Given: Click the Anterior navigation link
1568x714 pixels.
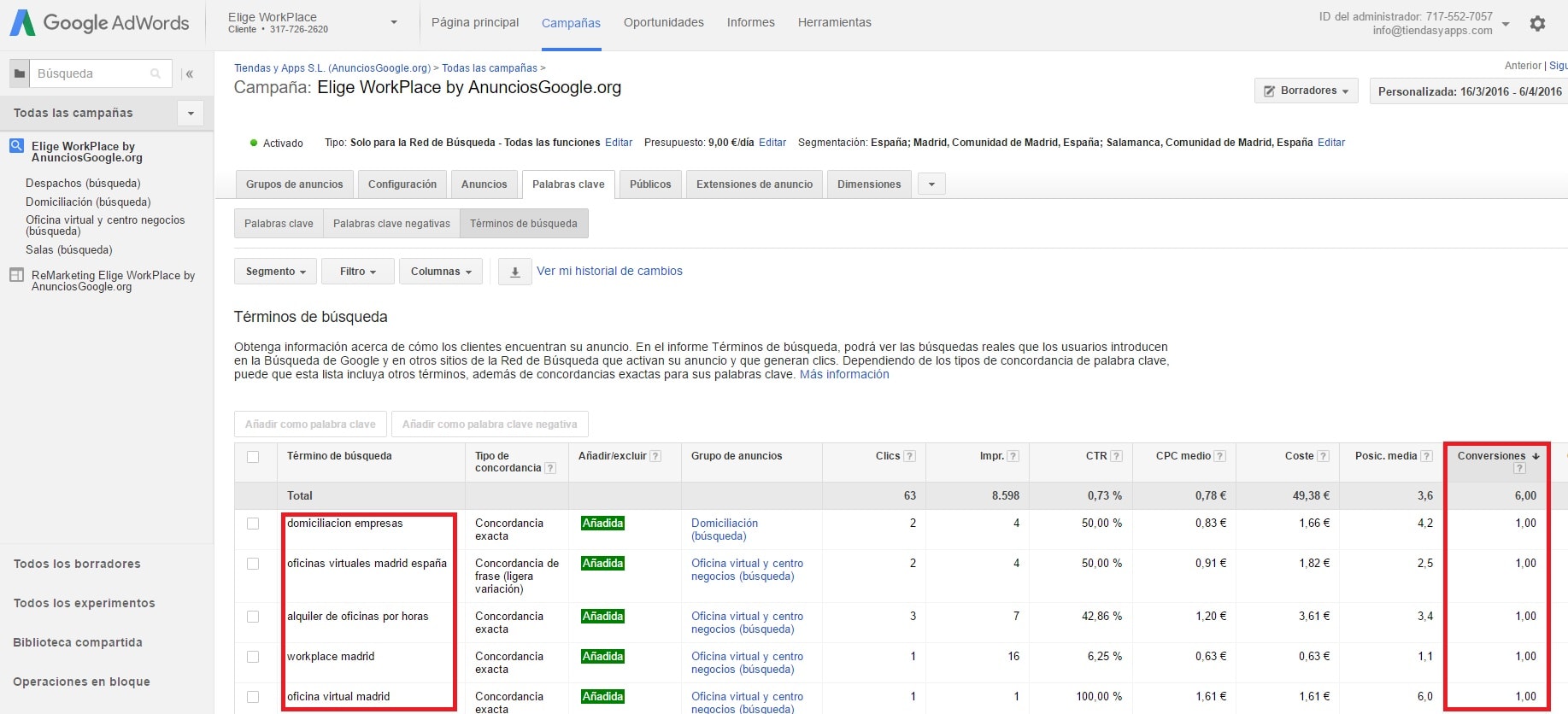Looking at the screenshot, I should click(x=1523, y=66).
